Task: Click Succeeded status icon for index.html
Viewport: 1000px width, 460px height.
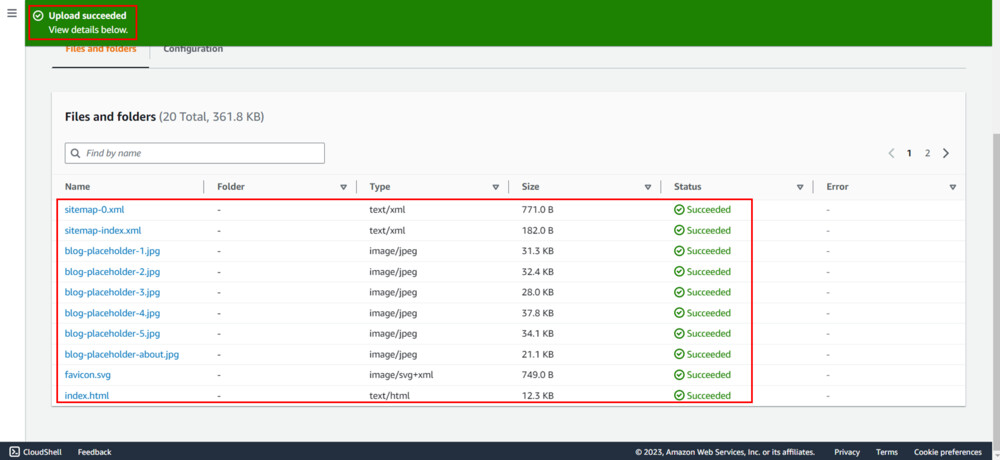Action: coord(679,396)
